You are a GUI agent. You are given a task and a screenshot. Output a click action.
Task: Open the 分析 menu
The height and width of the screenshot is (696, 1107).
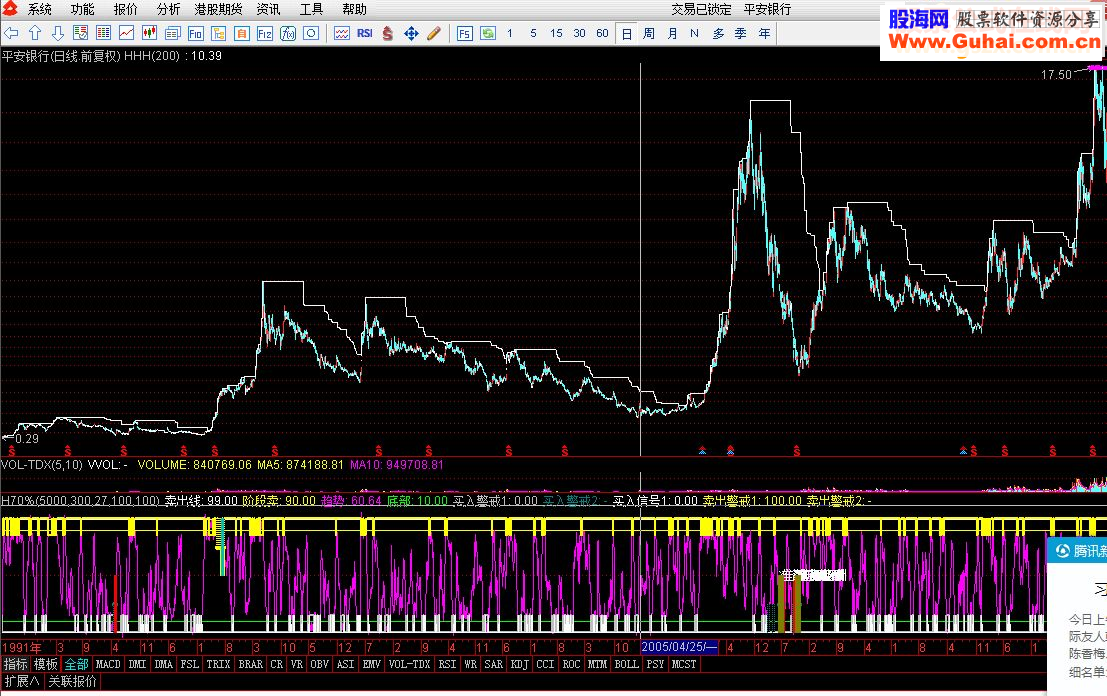168,9
